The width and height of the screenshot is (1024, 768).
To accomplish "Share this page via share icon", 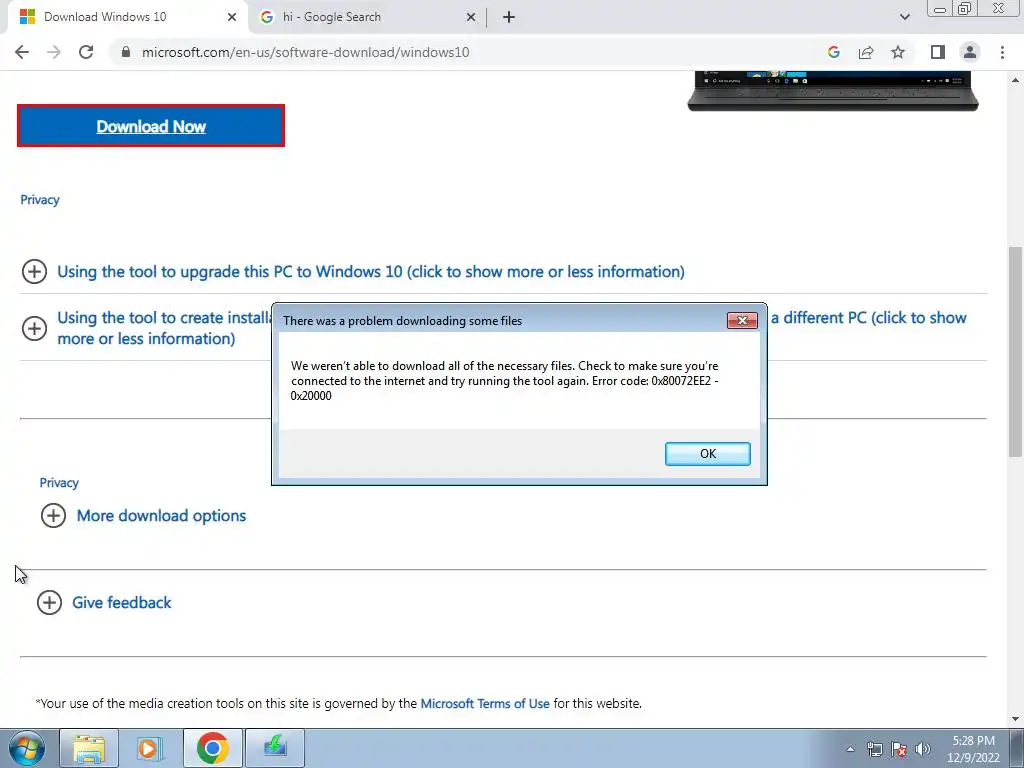I will pos(866,52).
